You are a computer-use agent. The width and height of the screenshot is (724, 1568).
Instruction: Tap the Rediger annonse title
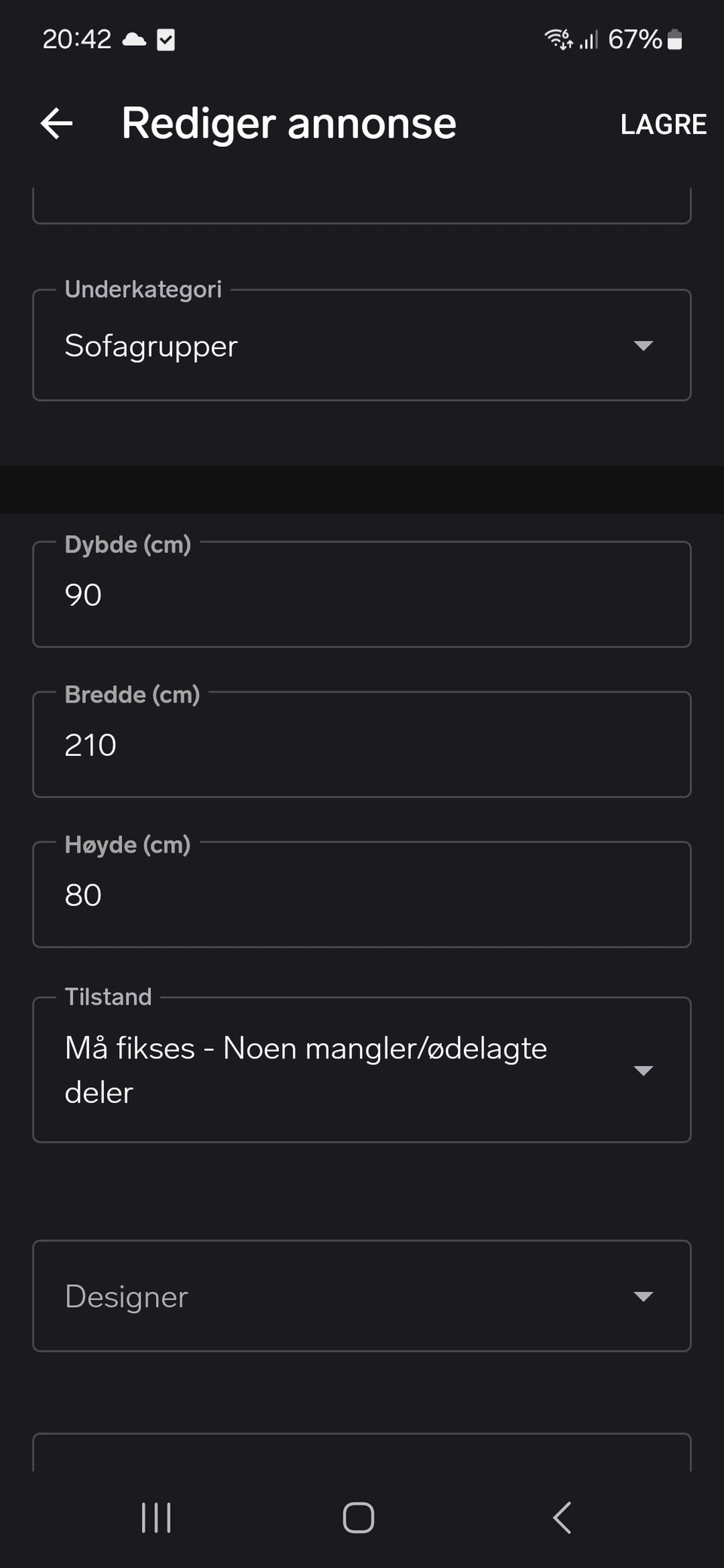coord(289,124)
